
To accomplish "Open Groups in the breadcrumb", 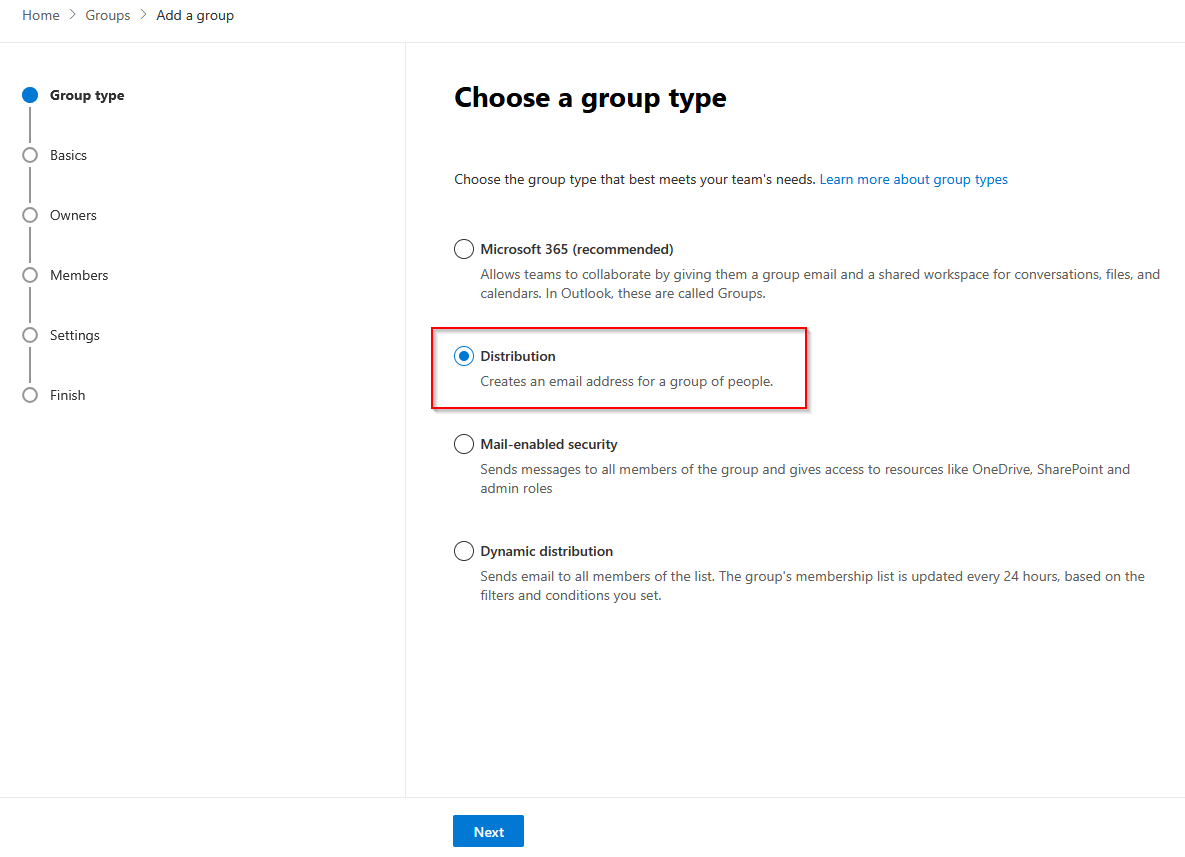I will pos(108,16).
